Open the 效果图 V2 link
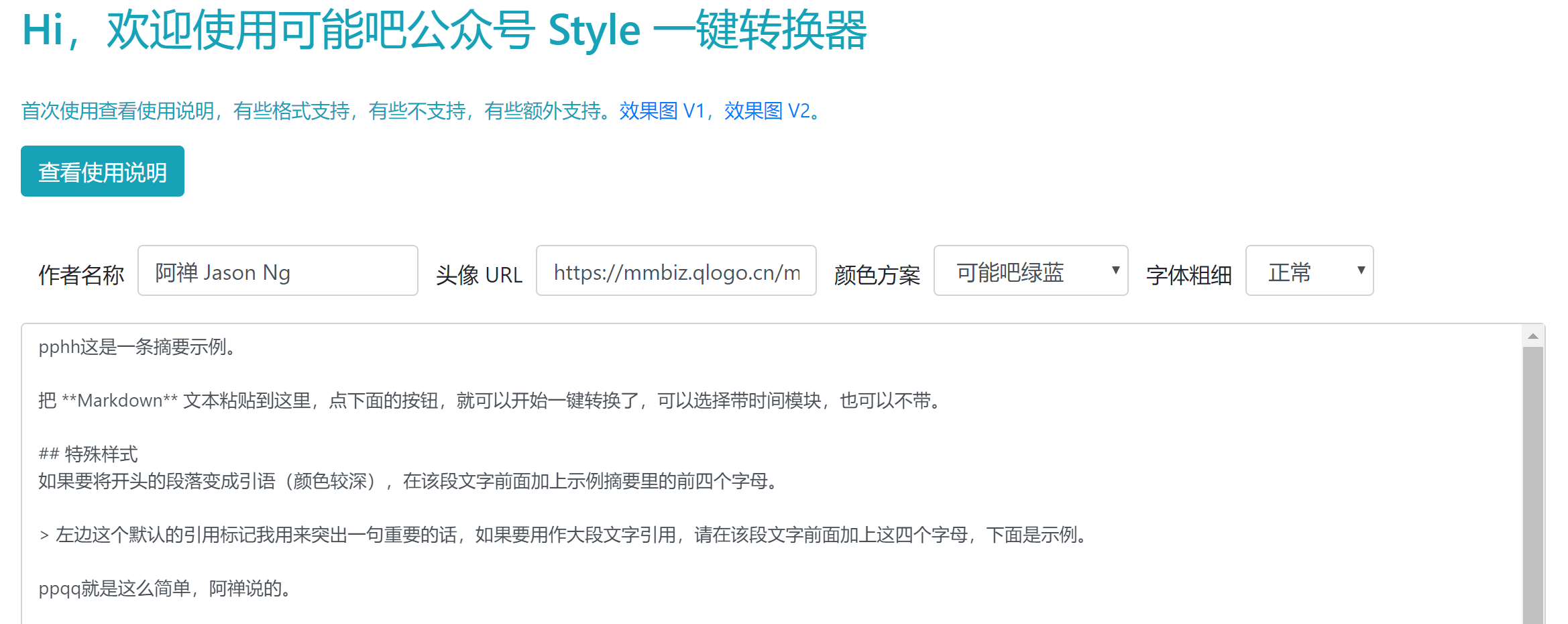Viewport: 1568px width, 624px height. pos(767,111)
